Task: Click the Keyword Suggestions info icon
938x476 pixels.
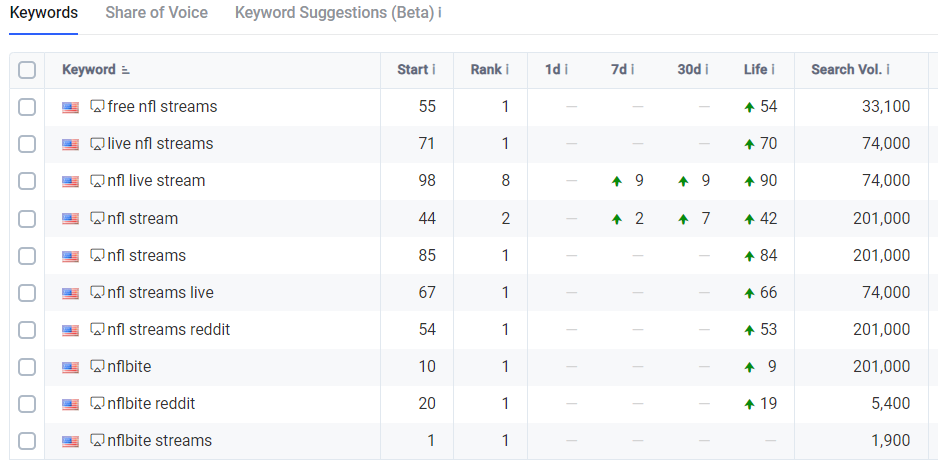Action: pyautogui.click(x=440, y=13)
